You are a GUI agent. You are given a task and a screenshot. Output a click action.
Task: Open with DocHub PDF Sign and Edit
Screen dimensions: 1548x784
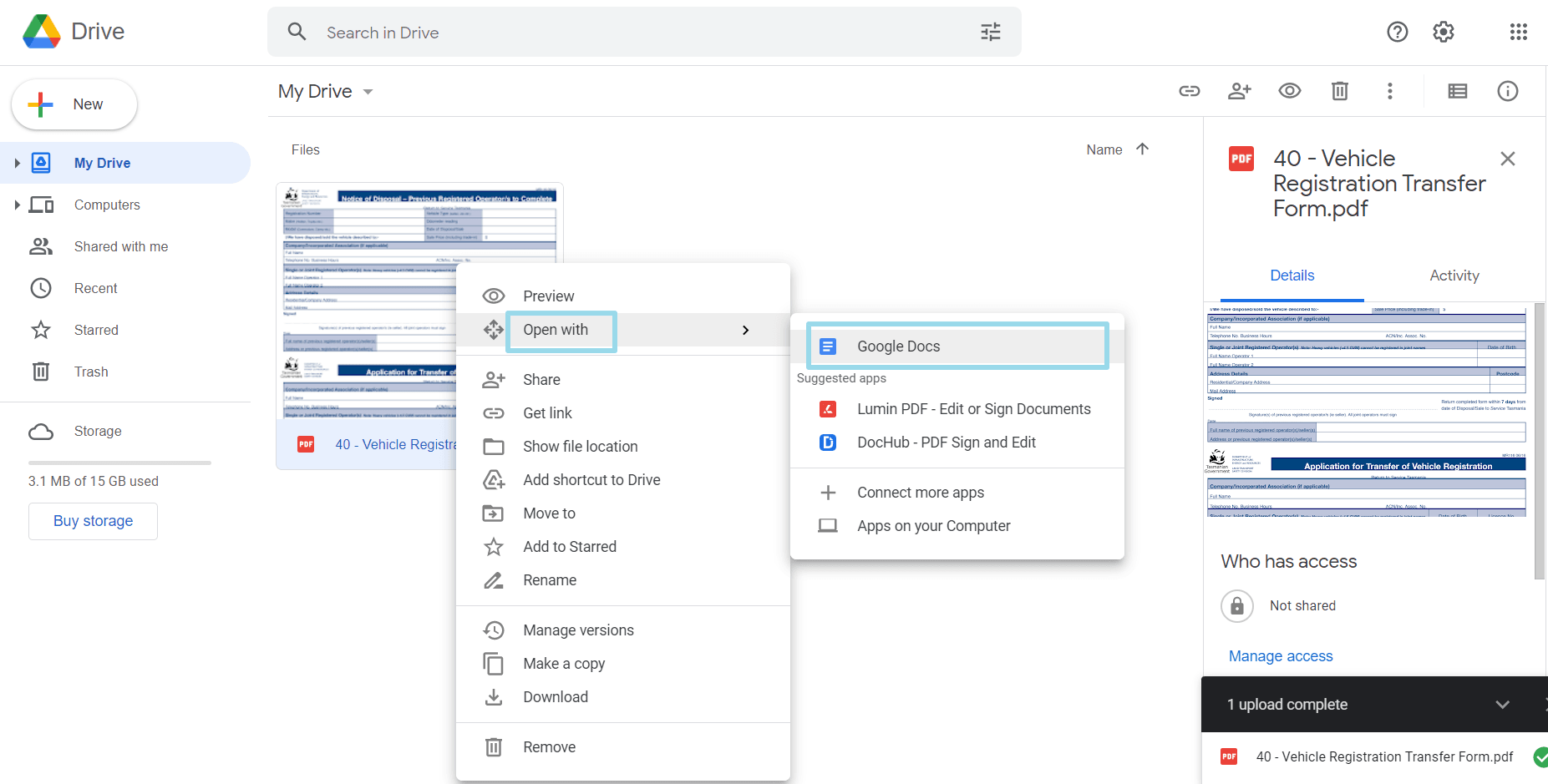[x=957, y=443]
